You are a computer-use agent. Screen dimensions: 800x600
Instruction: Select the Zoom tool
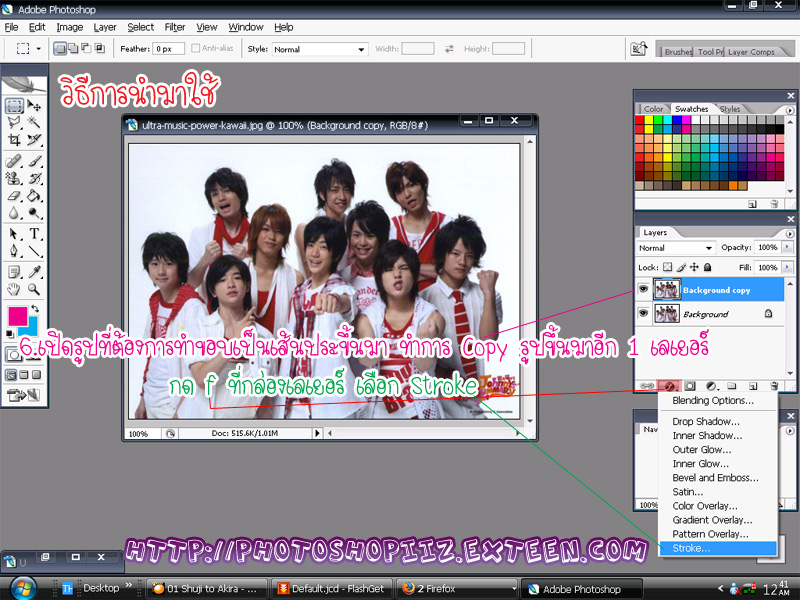[34, 289]
